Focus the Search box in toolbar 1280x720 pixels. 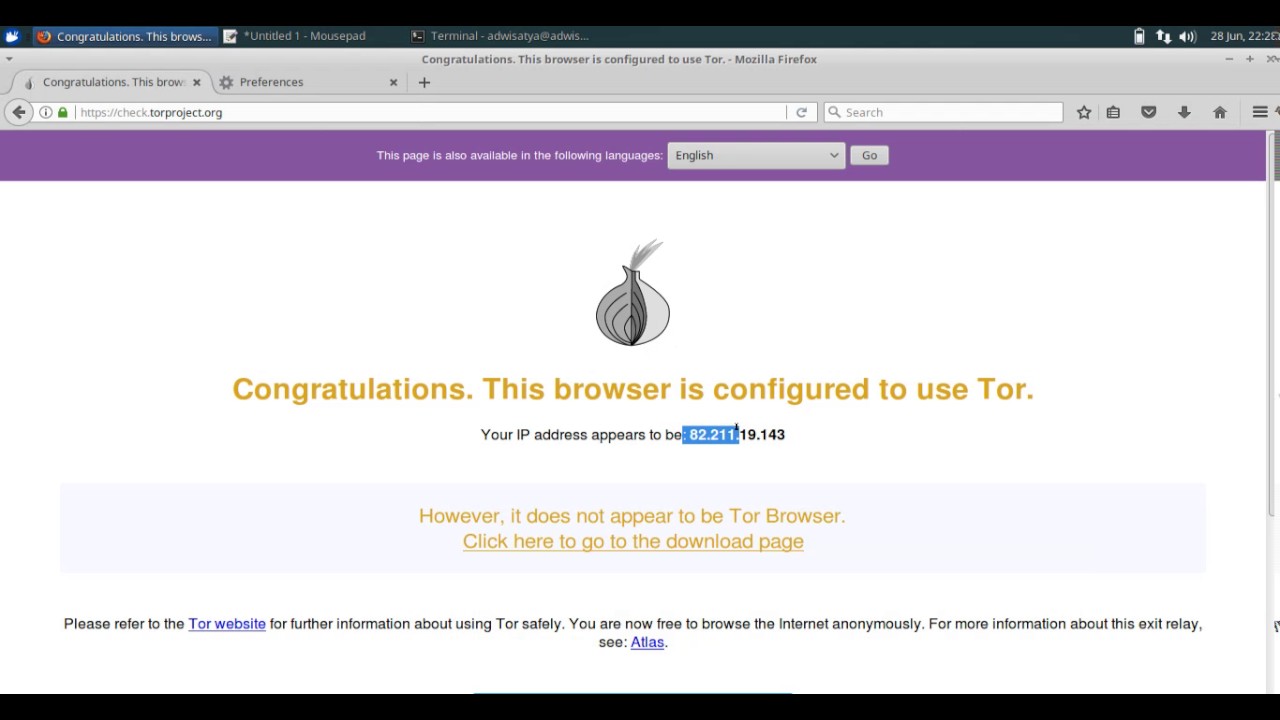(943, 112)
